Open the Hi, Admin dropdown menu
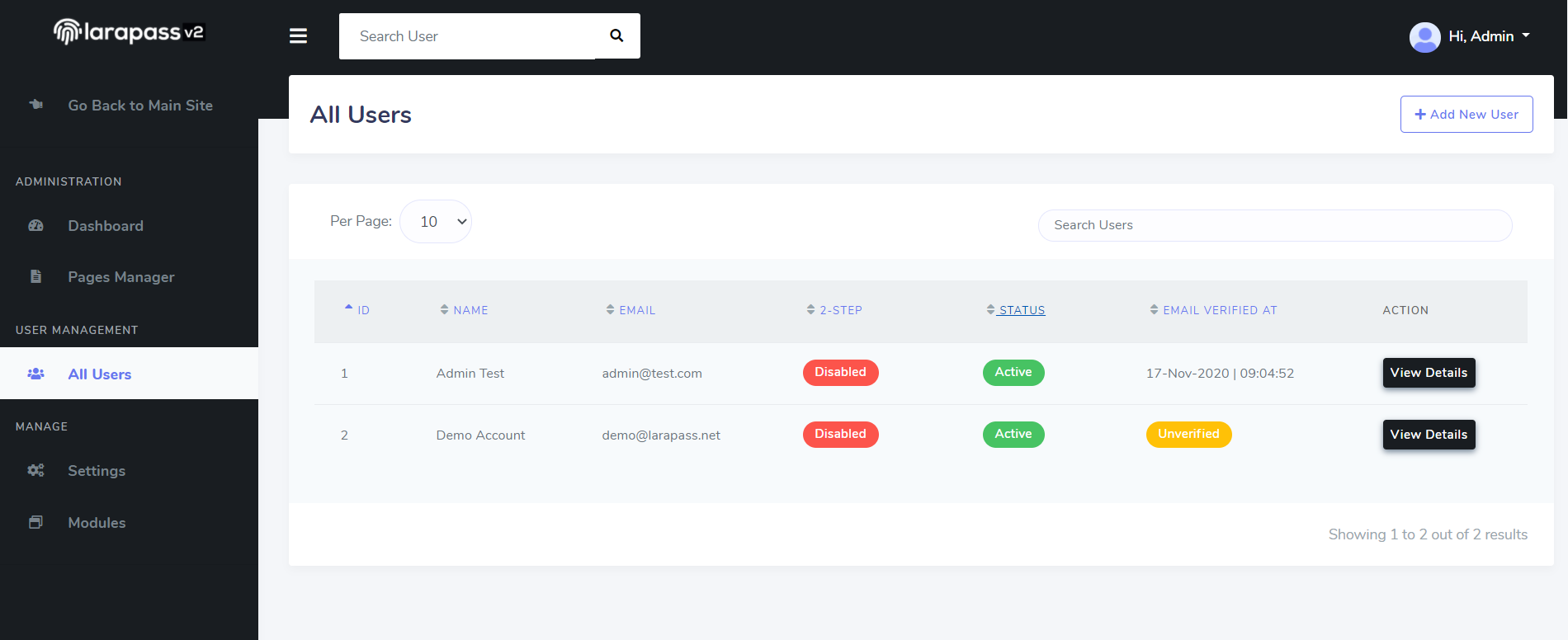This screenshot has width=1568, height=640. [x=1490, y=36]
